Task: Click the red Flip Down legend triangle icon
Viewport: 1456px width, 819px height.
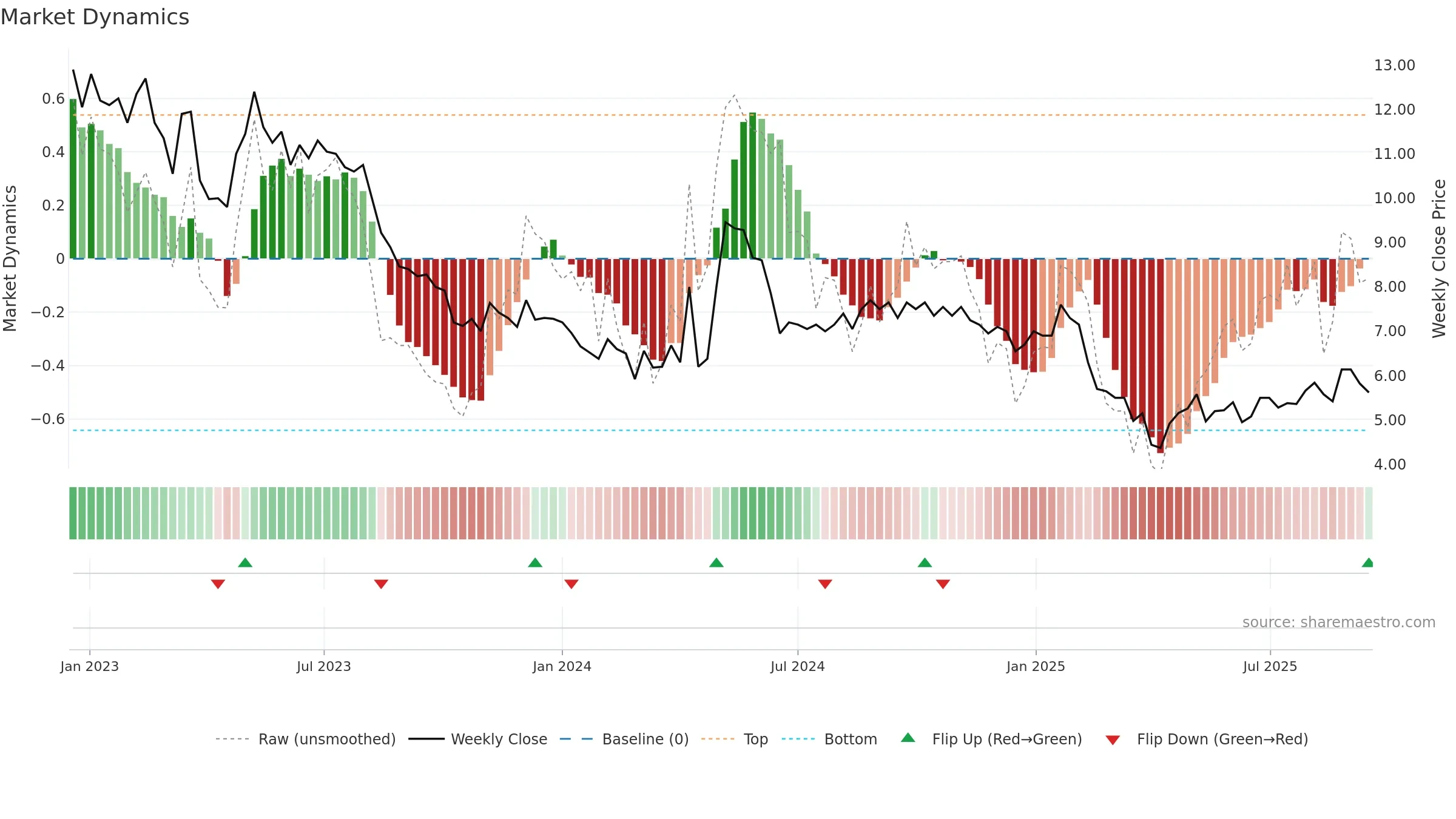Action: pyautogui.click(x=1113, y=740)
